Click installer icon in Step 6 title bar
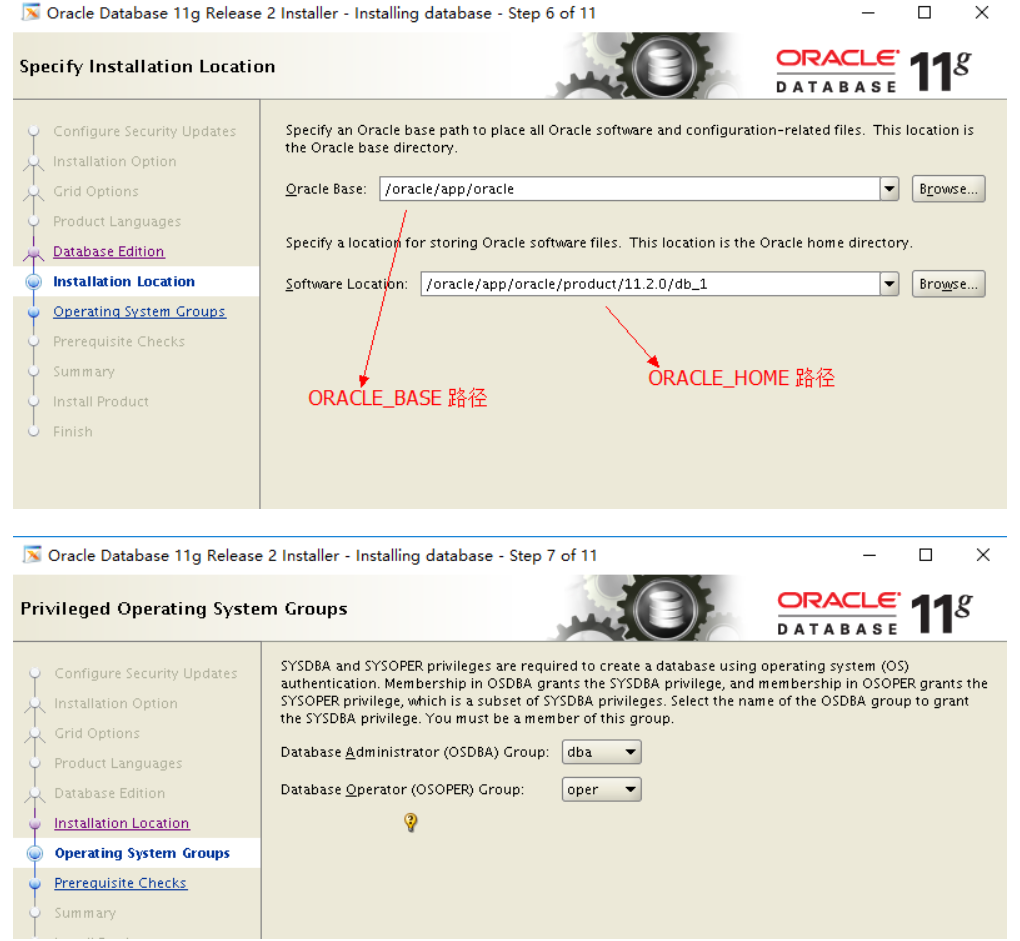Viewport: 1020px width, 941px height. [31, 13]
